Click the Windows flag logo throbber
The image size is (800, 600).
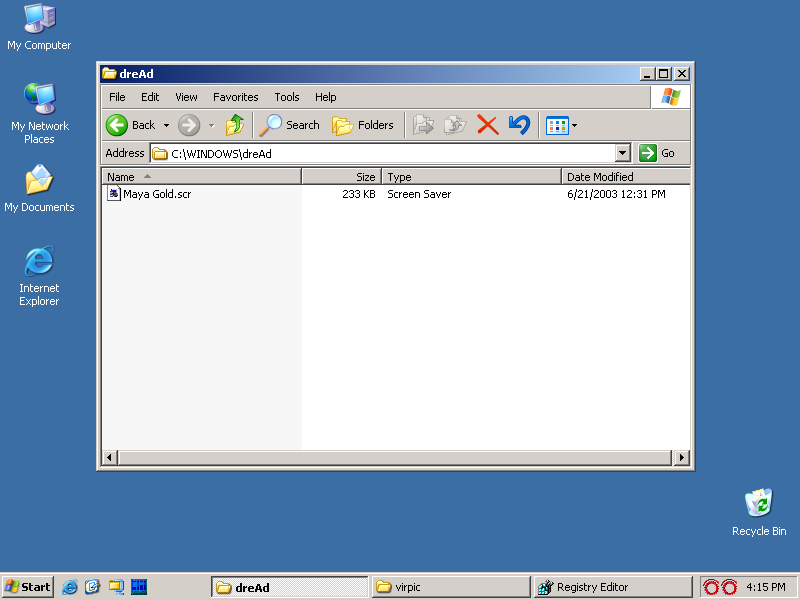(671, 97)
